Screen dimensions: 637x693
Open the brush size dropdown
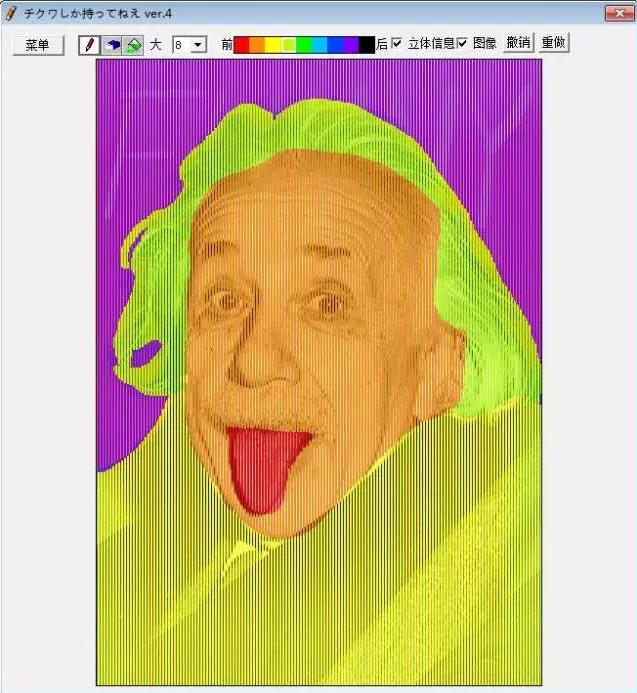(197, 45)
